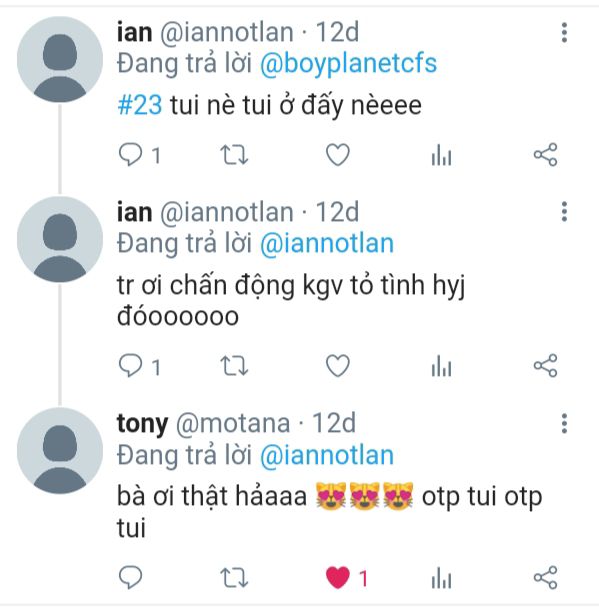View analytics for tony's tweet

tap(441, 578)
